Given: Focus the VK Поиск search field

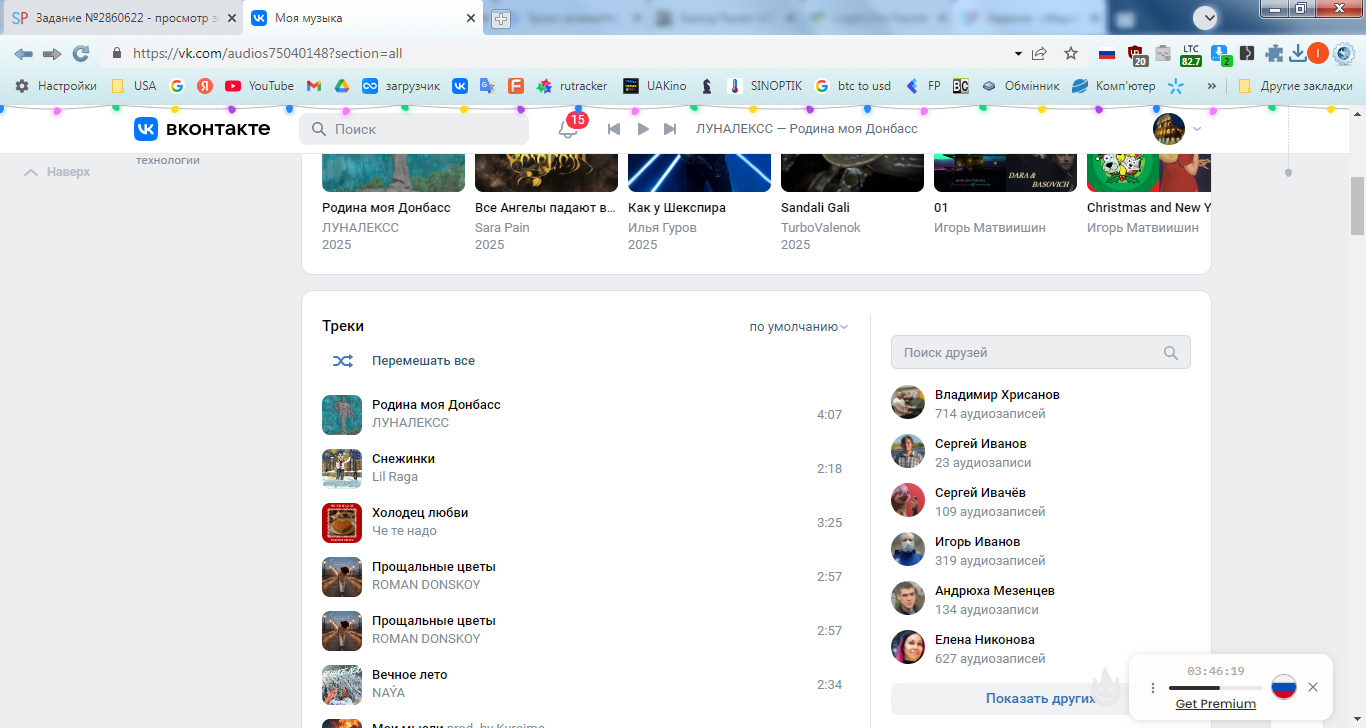Looking at the screenshot, I should tap(414, 129).
